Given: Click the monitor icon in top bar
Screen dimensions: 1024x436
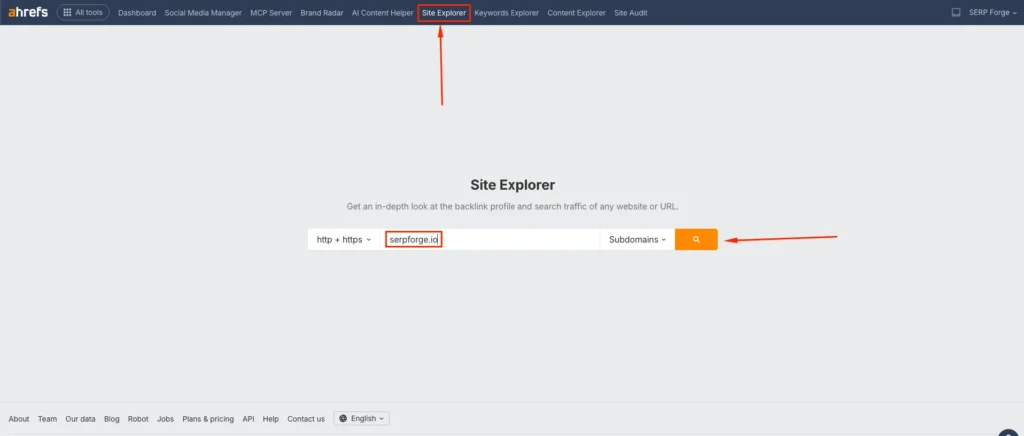Looking at the screenshot, I should (956, 12).
